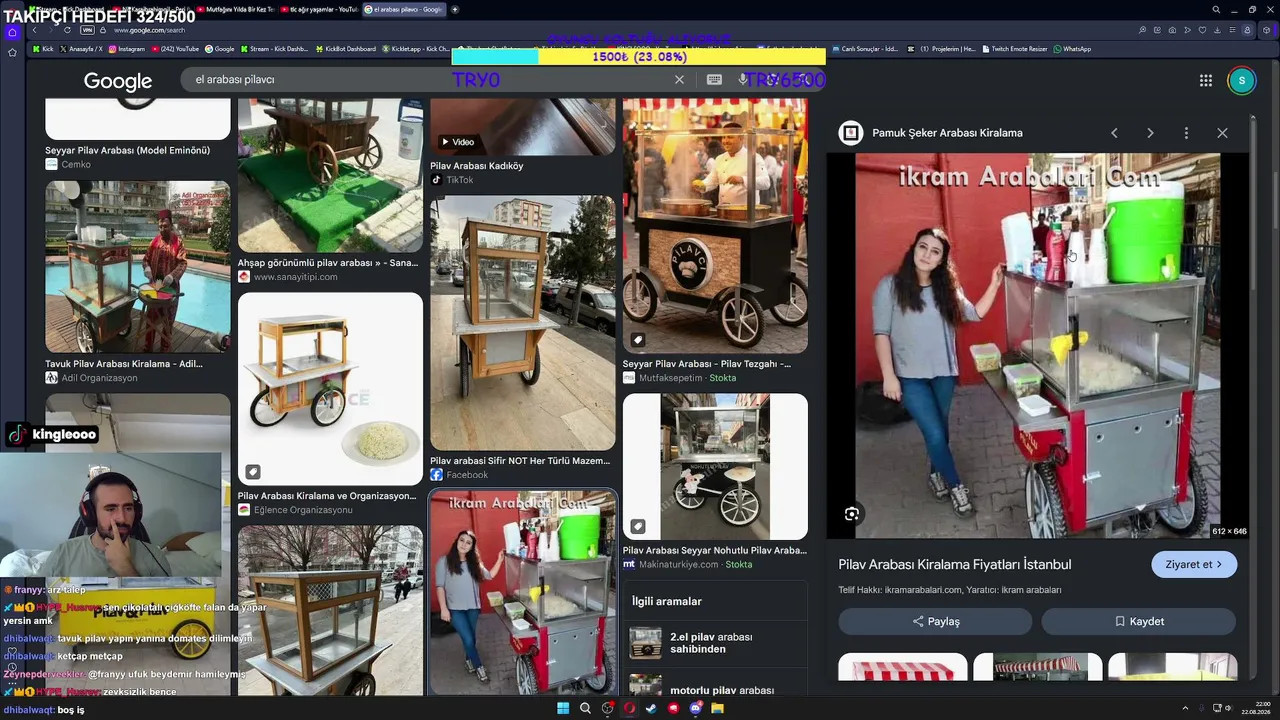This screenshot has height=720, width=1280.
Task: Open more options menu in preview panel
Action: [x=1186, y=133]
